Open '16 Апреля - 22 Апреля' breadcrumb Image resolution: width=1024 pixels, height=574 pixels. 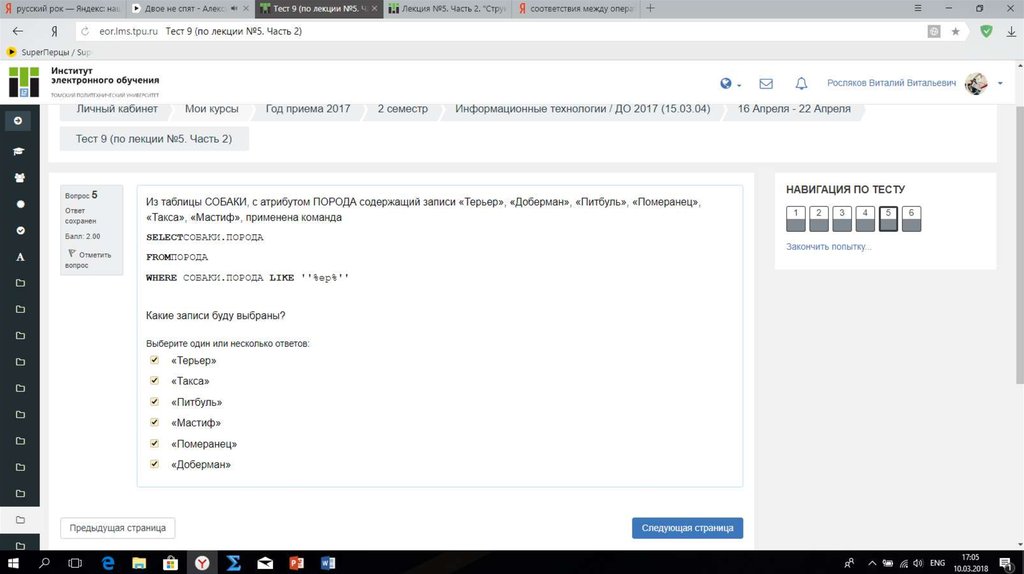[x=794, y=109]
